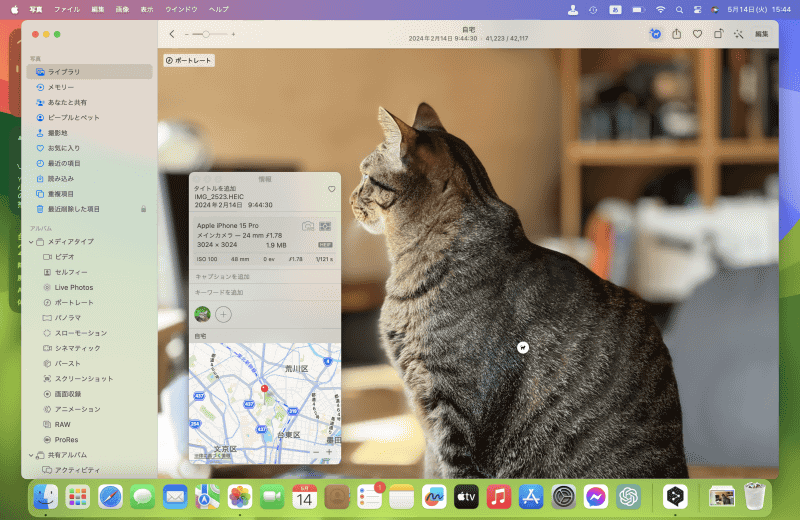This screenshot has width=800, height=520.
Task: Click キャプションを追加 field
Action: tap(265, 277)
